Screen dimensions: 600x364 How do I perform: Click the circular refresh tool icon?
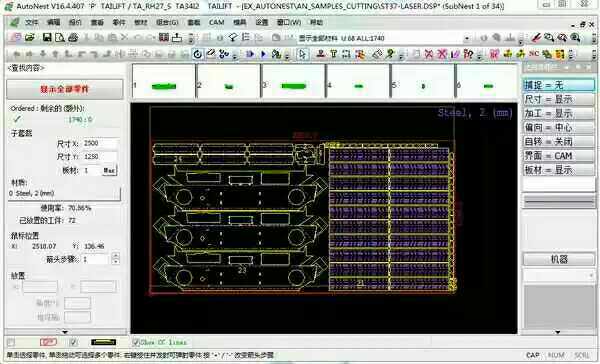pyautogui.click(x=197, y=54)
